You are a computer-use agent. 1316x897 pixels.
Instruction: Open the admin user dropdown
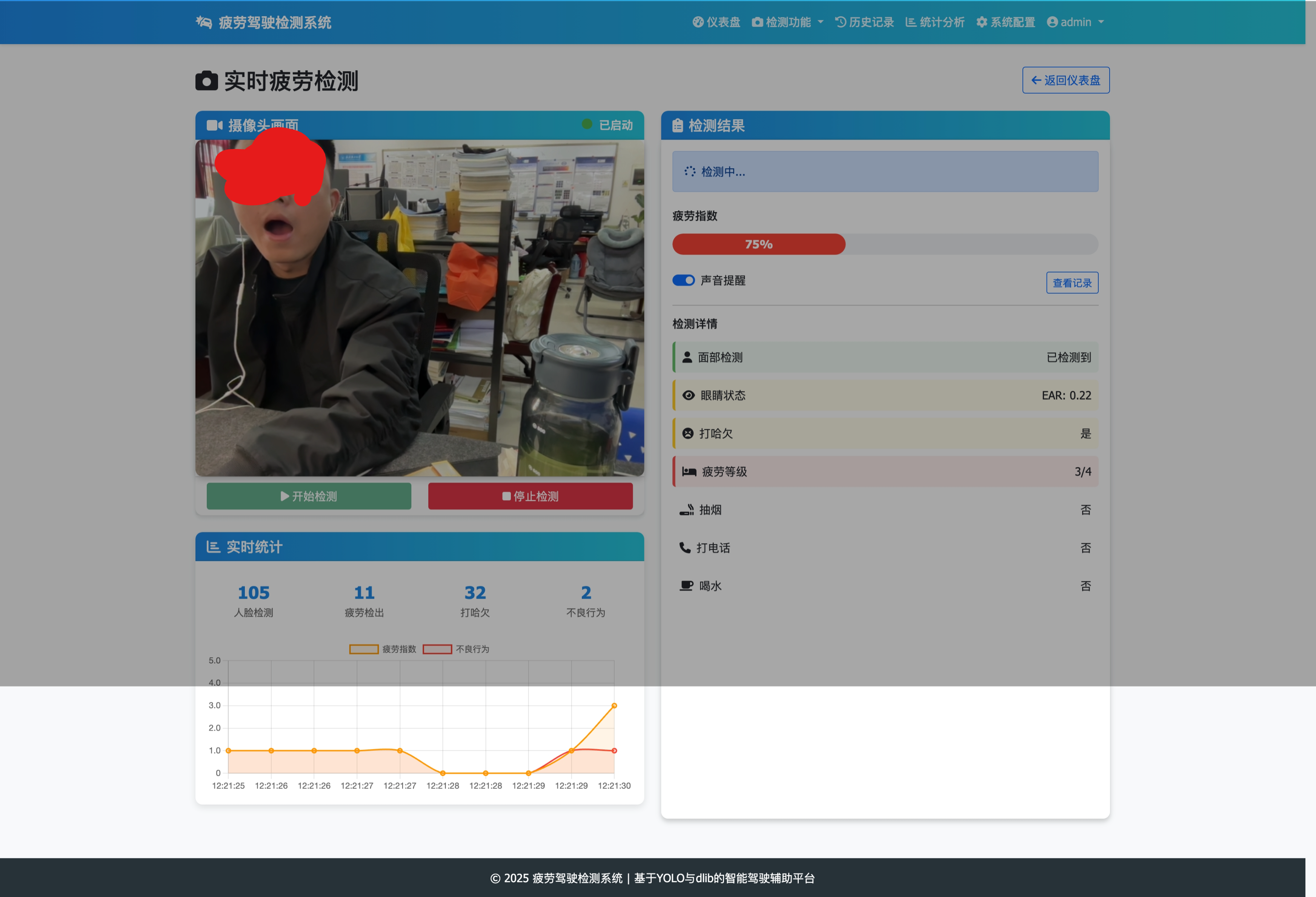click(1075, 22)
